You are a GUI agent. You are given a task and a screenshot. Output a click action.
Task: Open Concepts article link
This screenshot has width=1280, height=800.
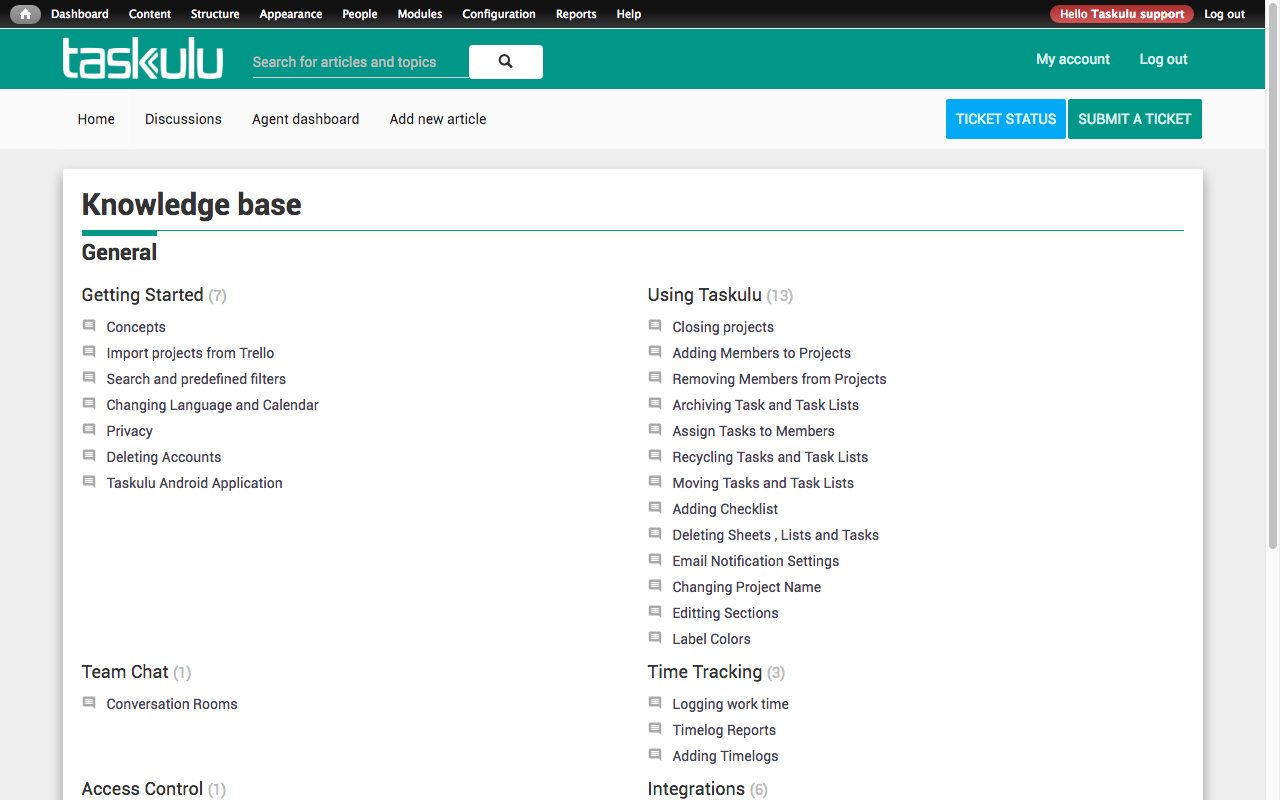(x=136, y=327)
